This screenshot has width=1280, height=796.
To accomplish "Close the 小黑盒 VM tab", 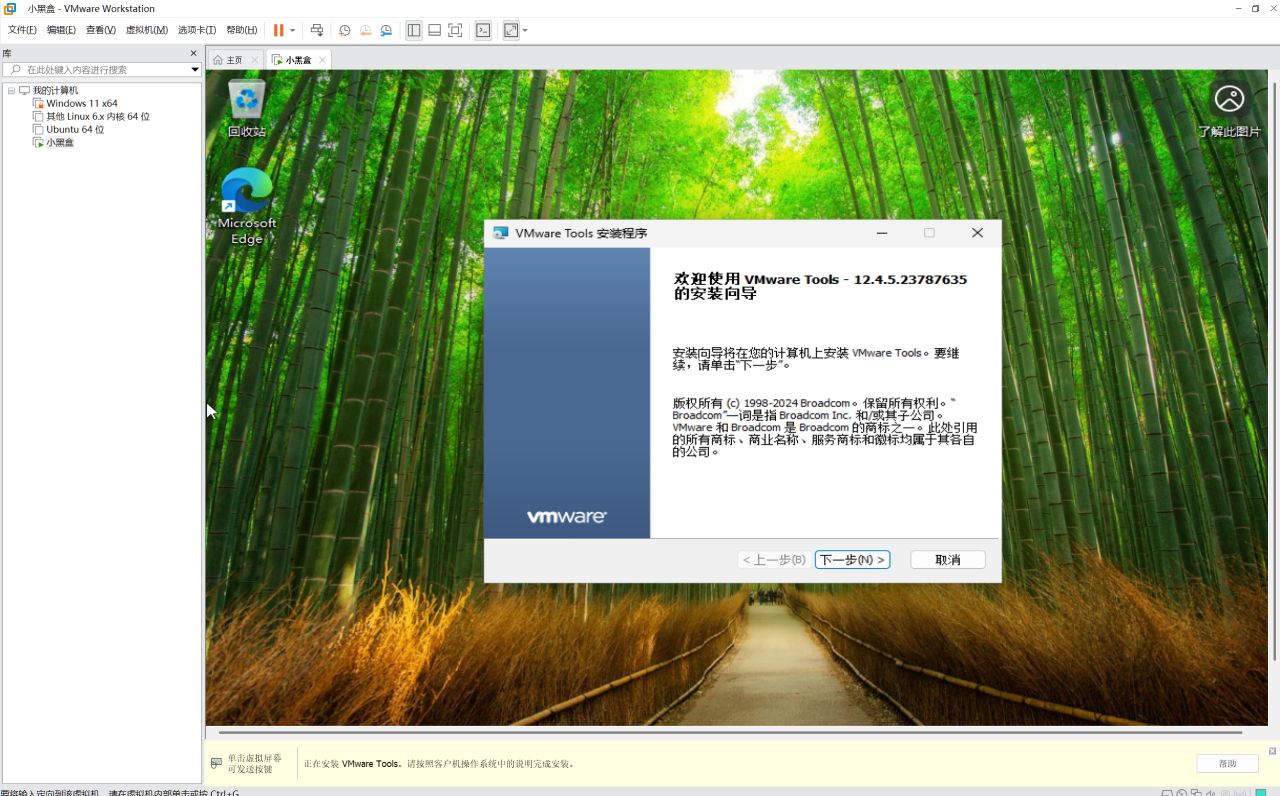I will click(x=321, y=60).
